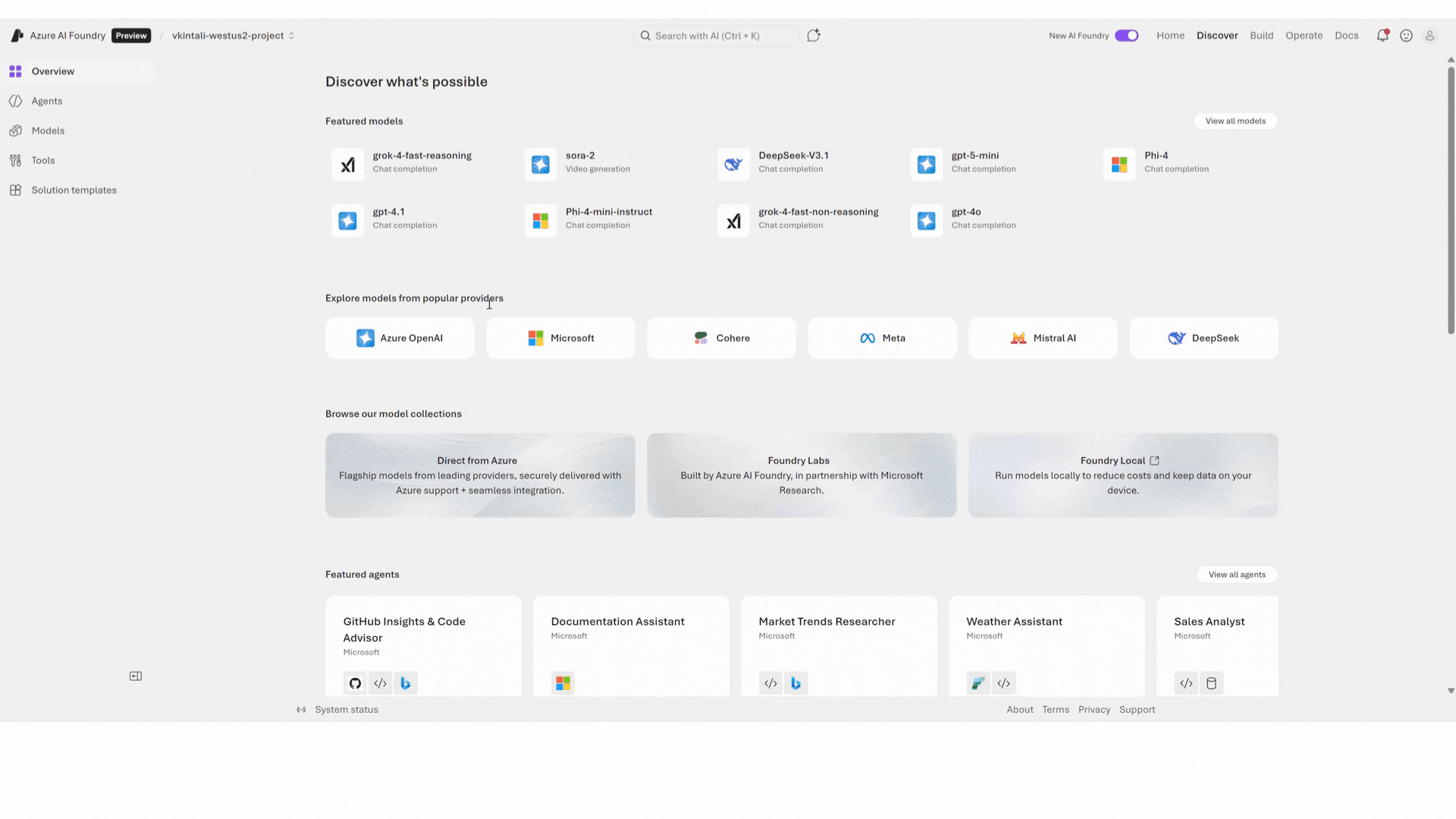
Task: Switch to the Home navigation tab
Action: coord(1170,35)
